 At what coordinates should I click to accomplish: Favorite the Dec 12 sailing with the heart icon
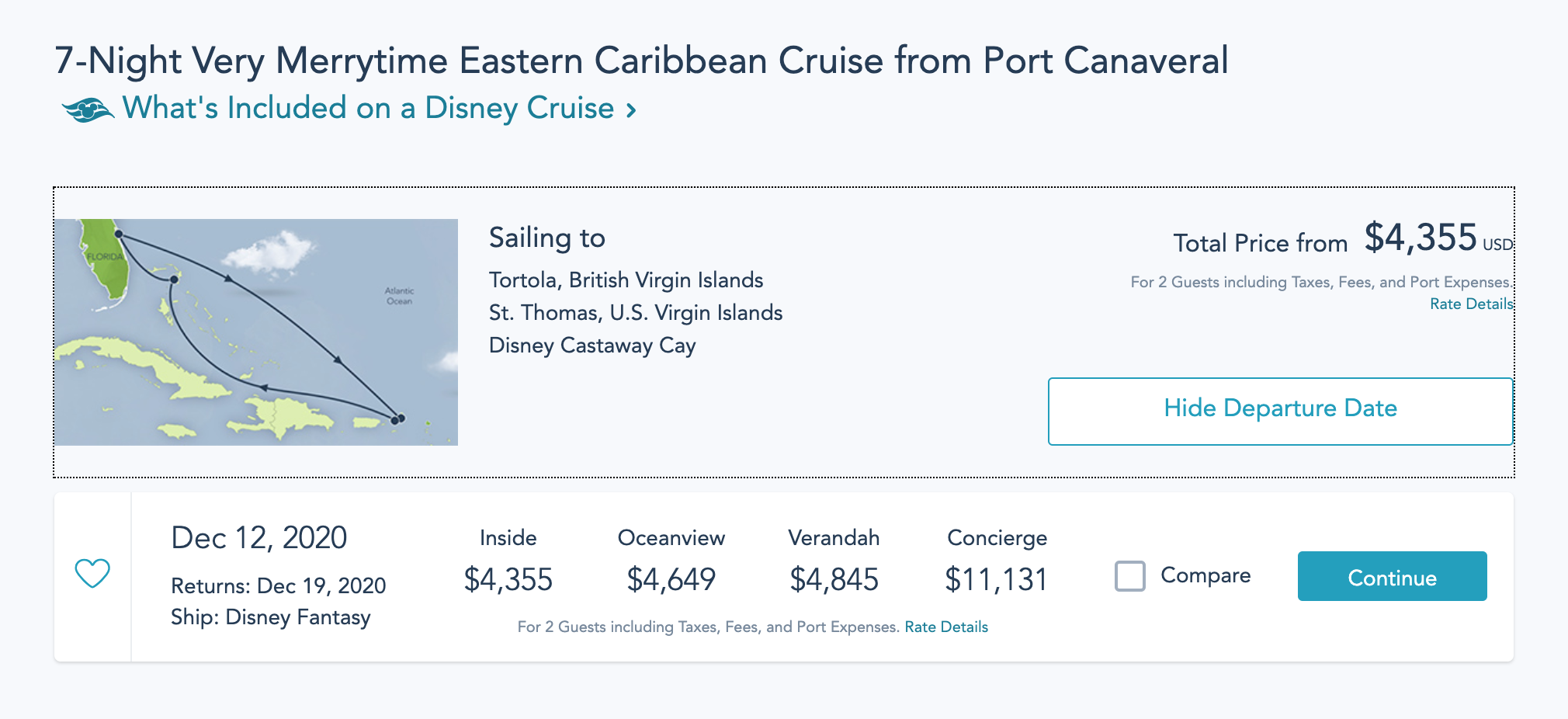tap(92, 574)
